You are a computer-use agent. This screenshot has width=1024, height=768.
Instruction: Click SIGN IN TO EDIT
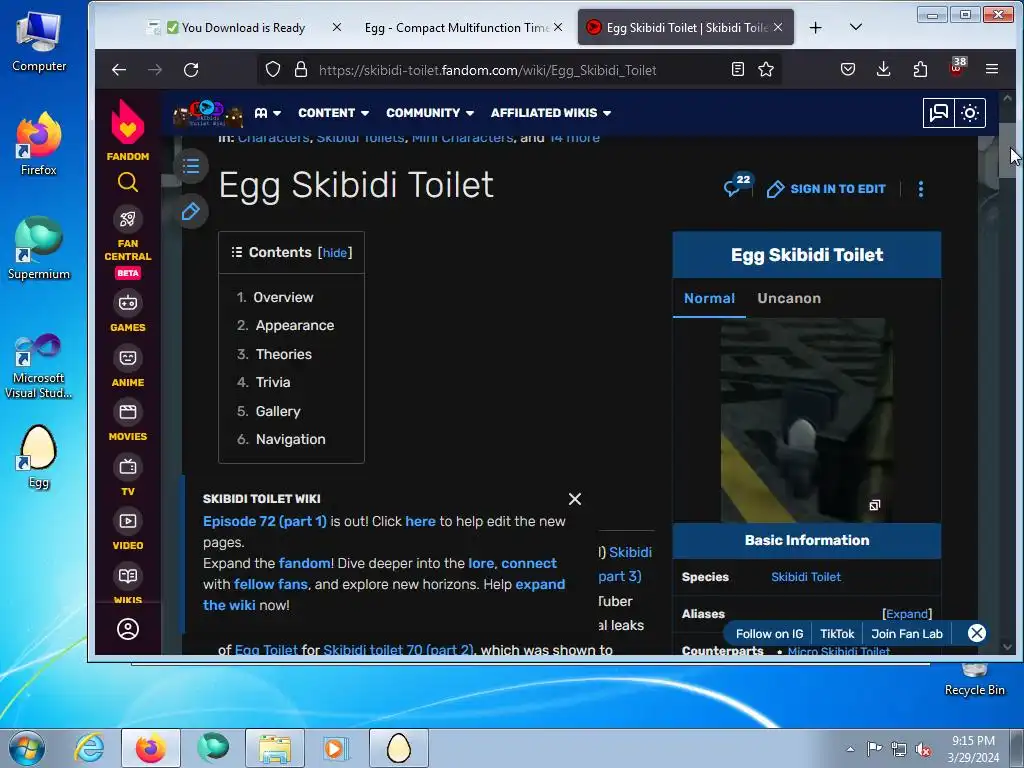coord(826,189)
